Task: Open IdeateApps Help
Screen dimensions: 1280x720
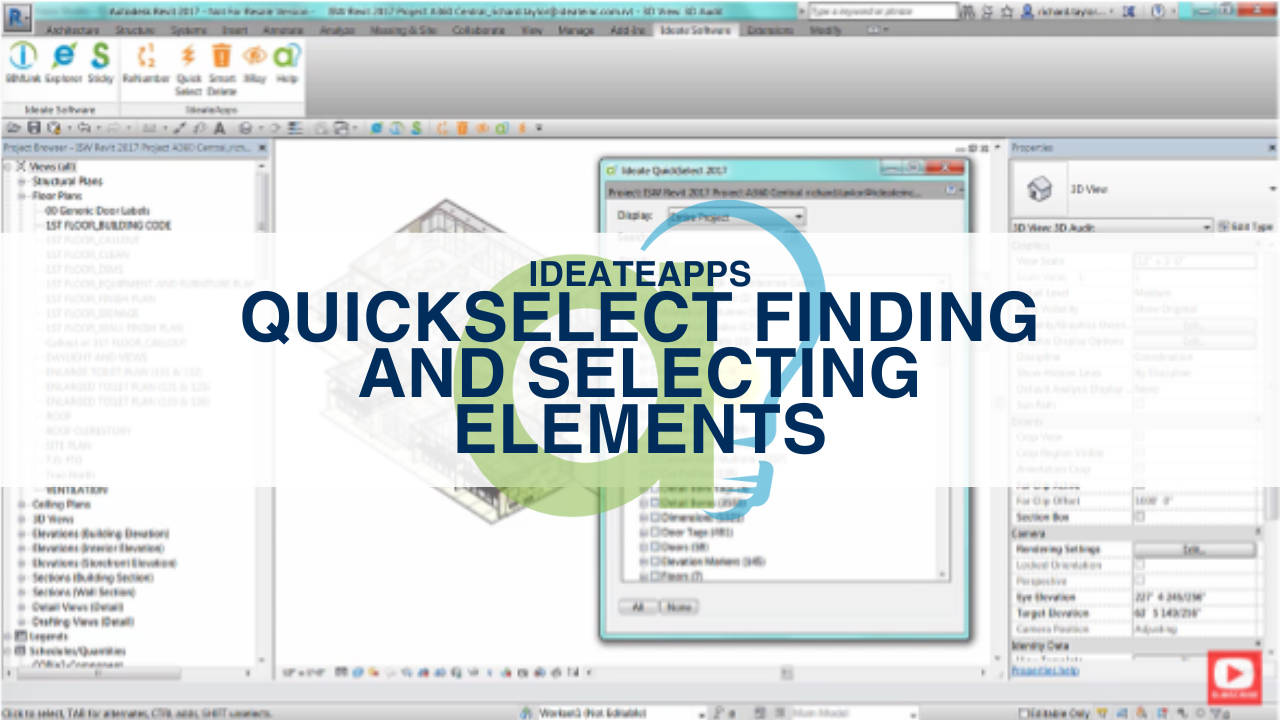Action: (x=287, y=63)
